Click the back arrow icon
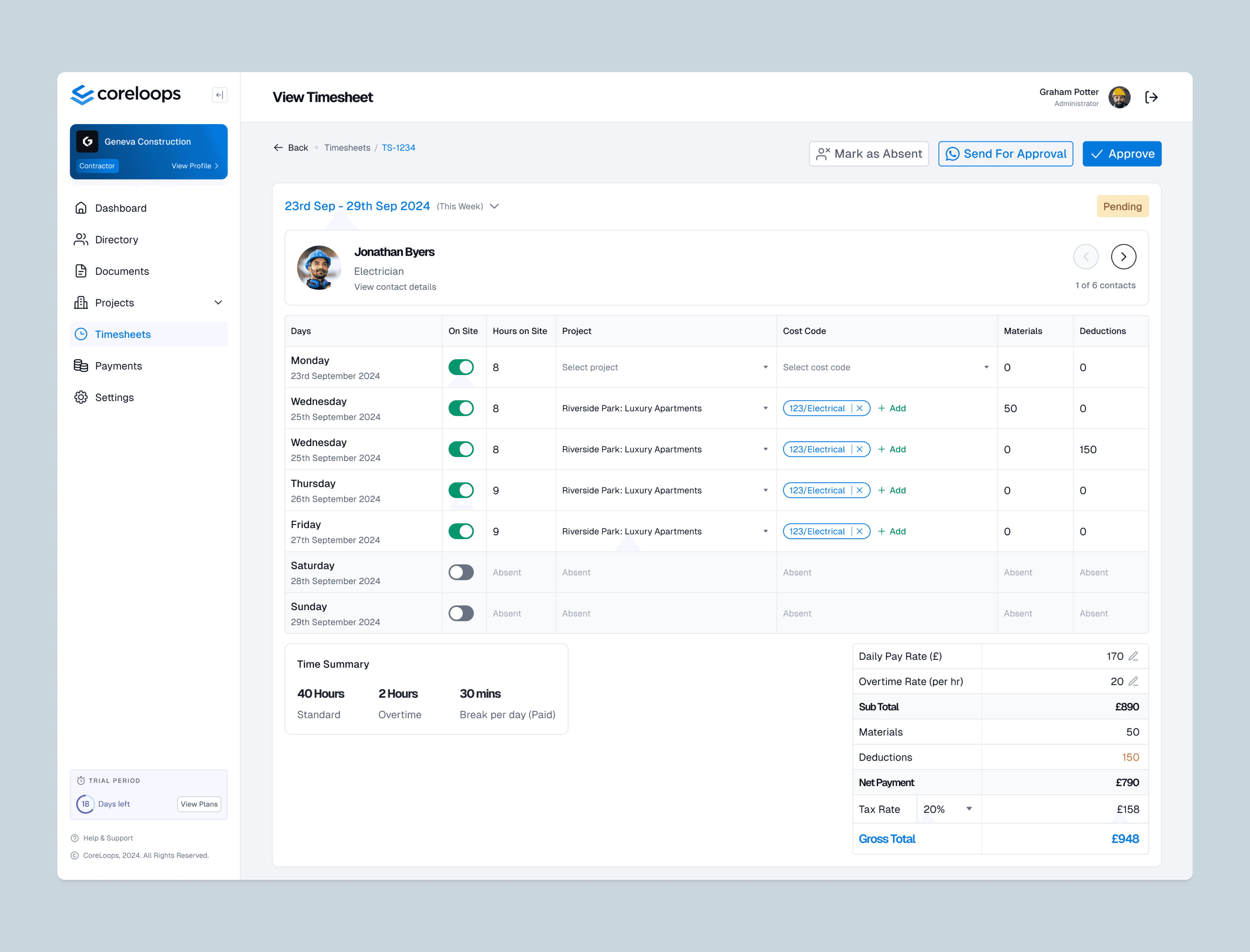The height and width of the screenshot is (952, 1250). pos(278,147)
